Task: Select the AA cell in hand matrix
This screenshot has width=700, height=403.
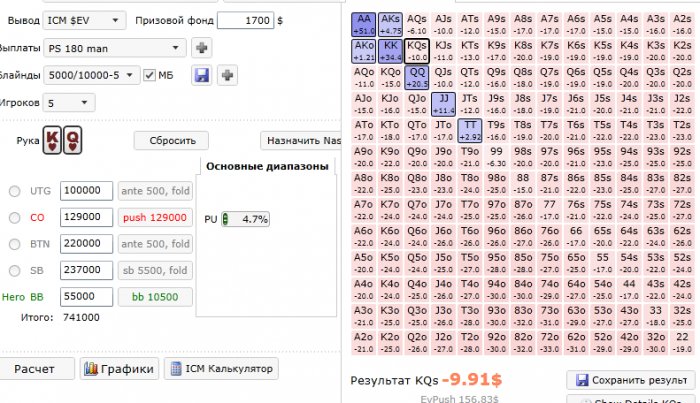Action: point(363,24)
